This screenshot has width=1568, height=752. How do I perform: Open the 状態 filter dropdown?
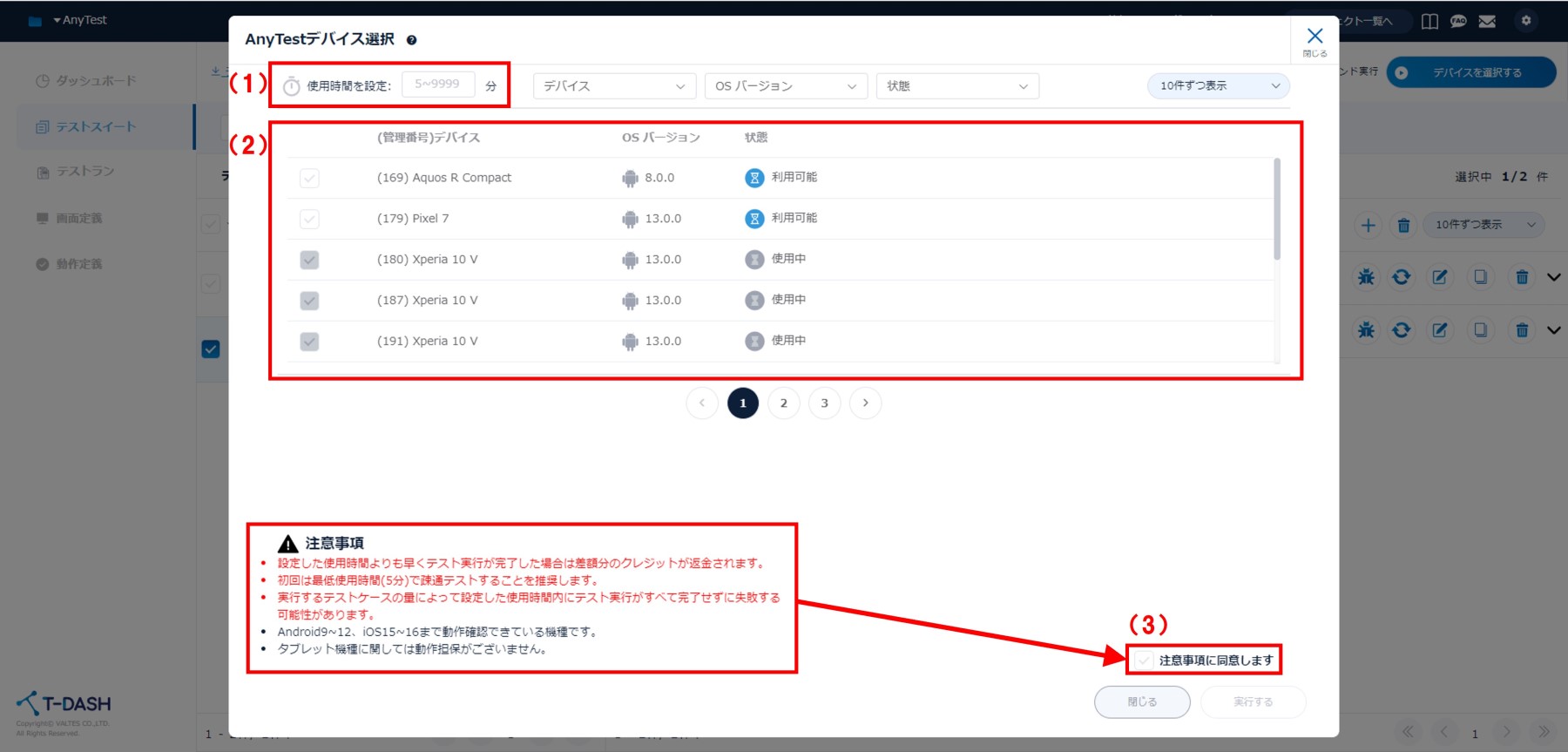coord(956,86)
